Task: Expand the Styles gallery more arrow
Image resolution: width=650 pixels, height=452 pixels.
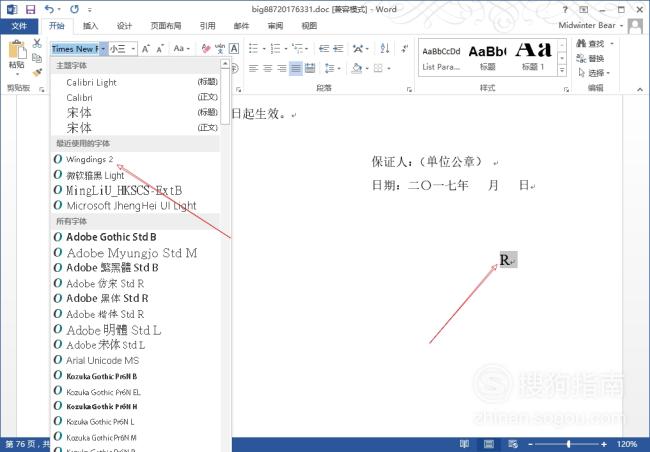Action: click(562, 70)
